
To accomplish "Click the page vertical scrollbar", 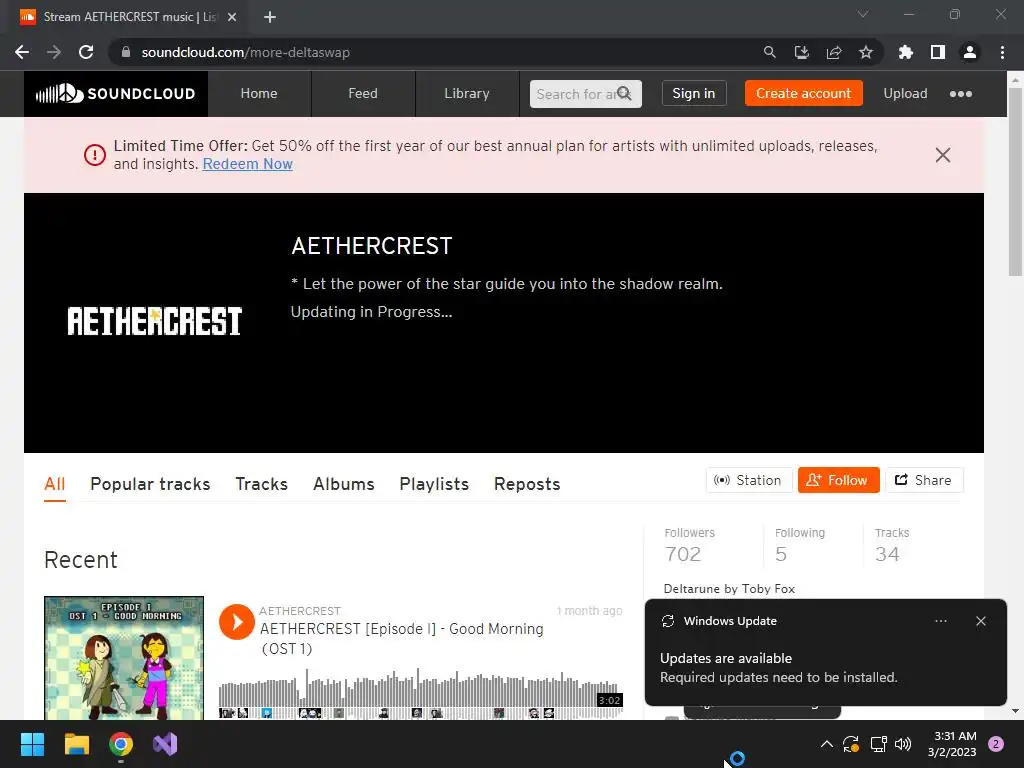I will click(x=1015, y=182).
